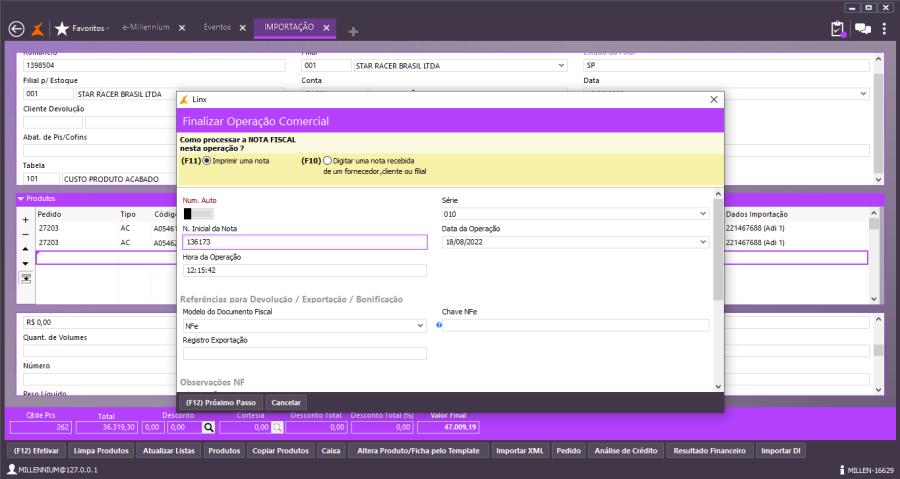Click help icon beside Chave NFe
This screenshot has width=900, height=479.
pyautogui.click(x=439, y=325)
